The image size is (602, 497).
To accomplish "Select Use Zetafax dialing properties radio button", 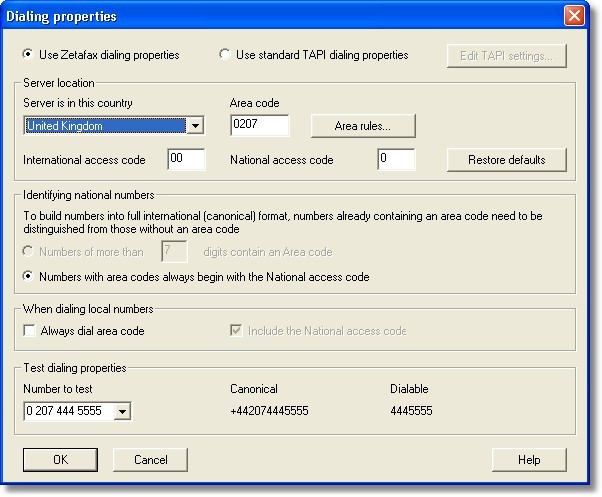I will tap(28, 54).
